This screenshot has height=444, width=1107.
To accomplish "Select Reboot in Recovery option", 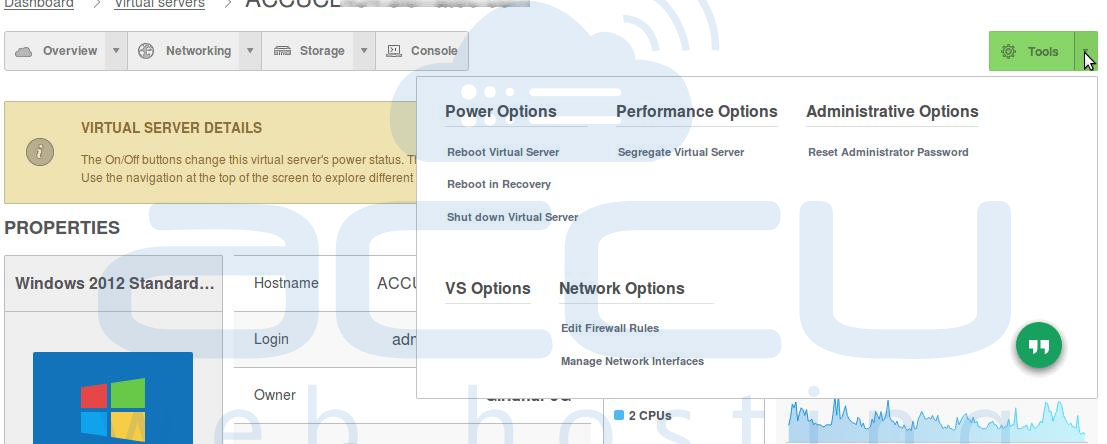I will pyautogui.click(x=498, y=184).
